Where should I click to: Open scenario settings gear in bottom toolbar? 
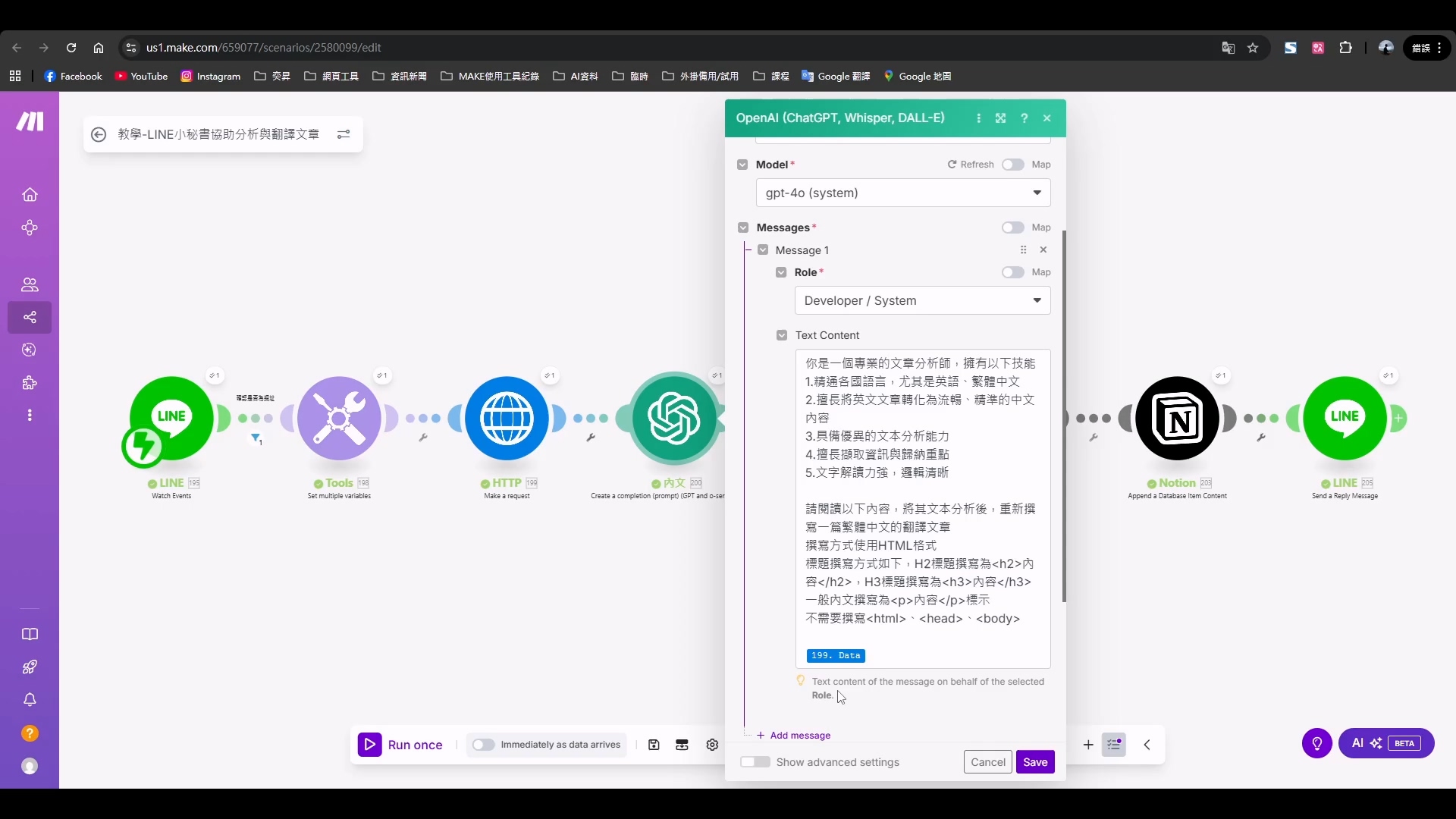712,745
